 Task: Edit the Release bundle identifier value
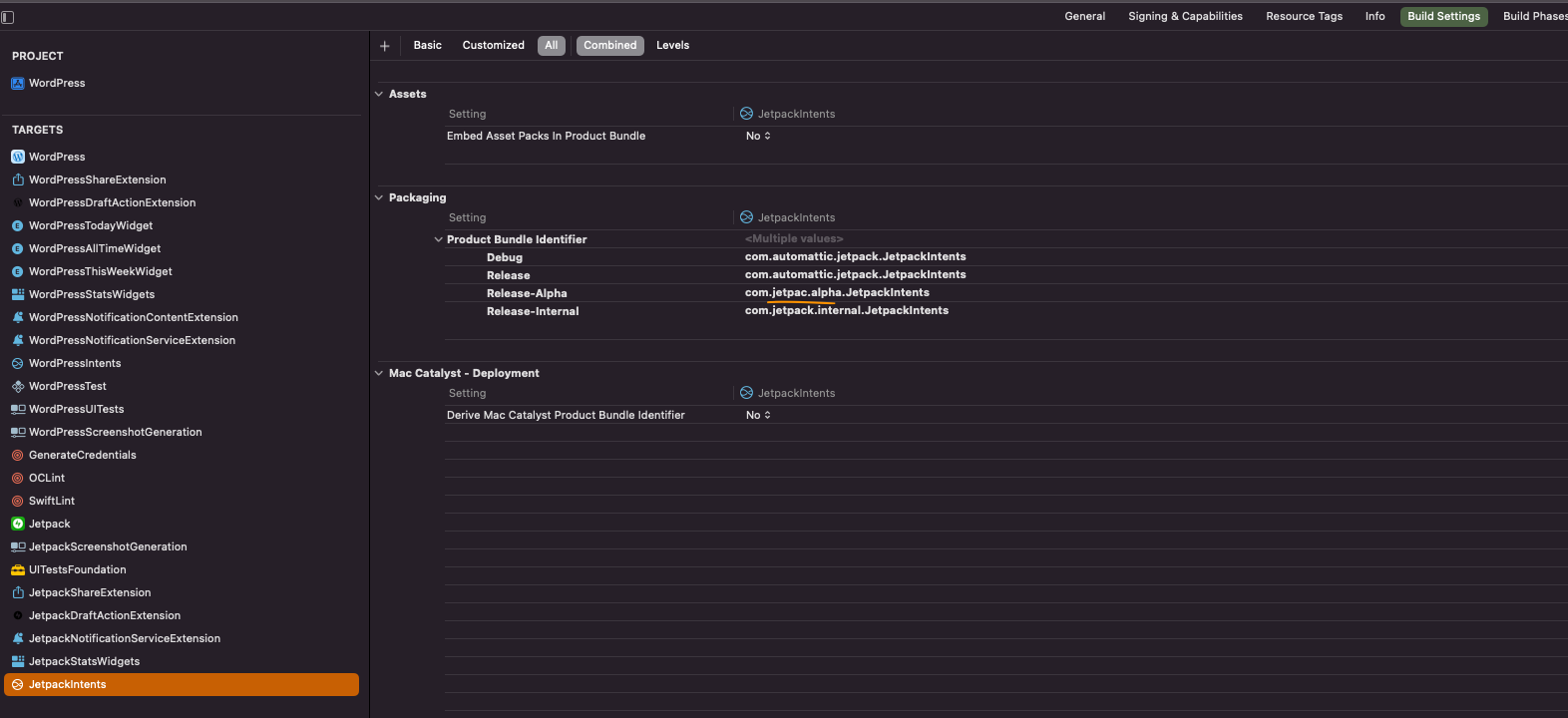856,274
